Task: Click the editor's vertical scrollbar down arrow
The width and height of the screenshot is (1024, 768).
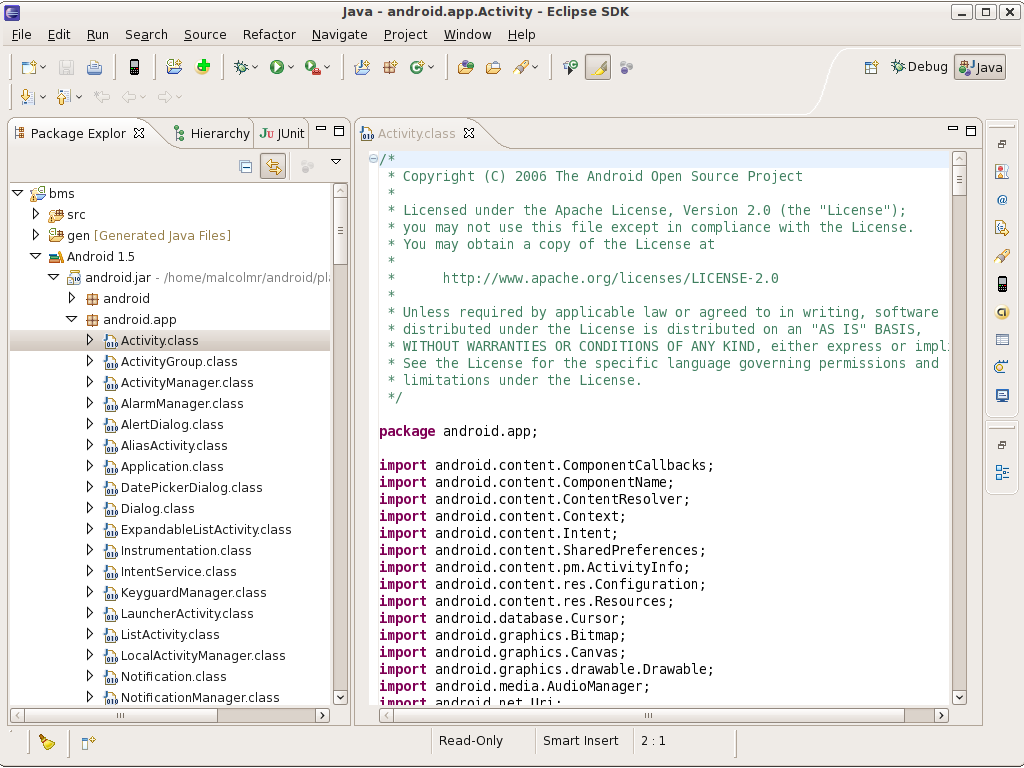Action: pos(959,697)
